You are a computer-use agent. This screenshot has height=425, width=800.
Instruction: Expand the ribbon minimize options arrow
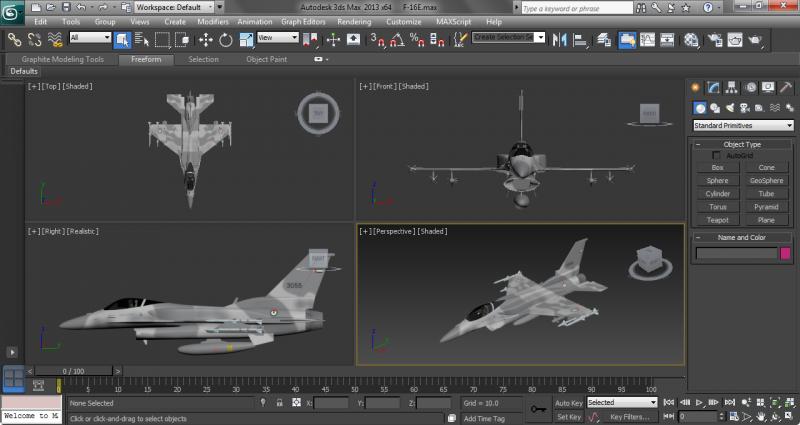tap(327, 59)
